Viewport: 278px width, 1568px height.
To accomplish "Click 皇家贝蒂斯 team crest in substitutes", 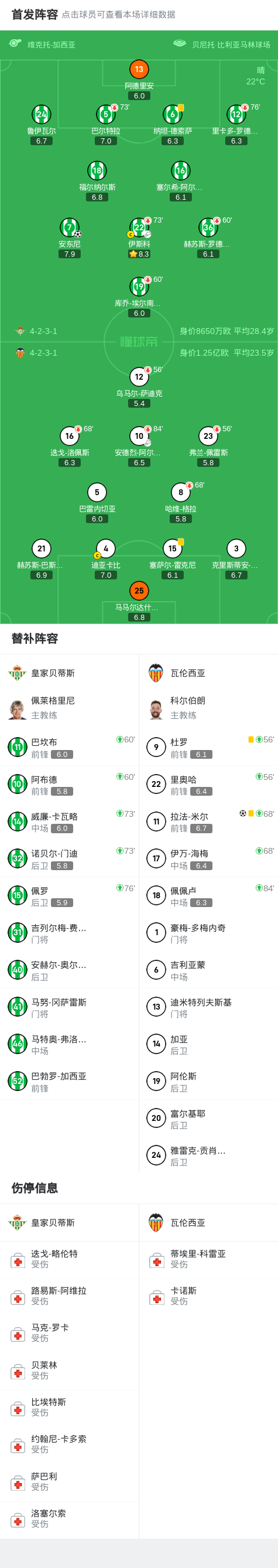I will pos(17,673).
